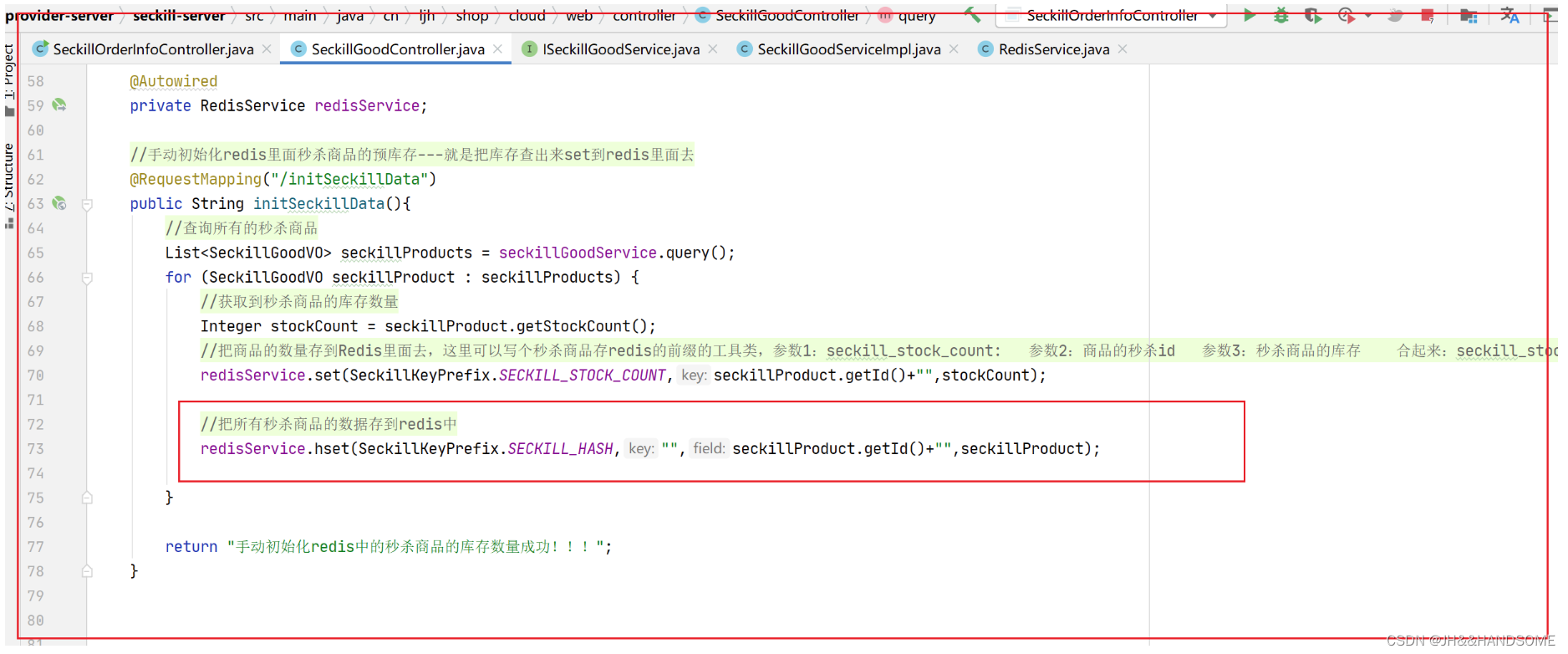The height and width of the screenshot is (654, 1568).
Task: Click on redisService field declaration
Action: click(368, 105)
